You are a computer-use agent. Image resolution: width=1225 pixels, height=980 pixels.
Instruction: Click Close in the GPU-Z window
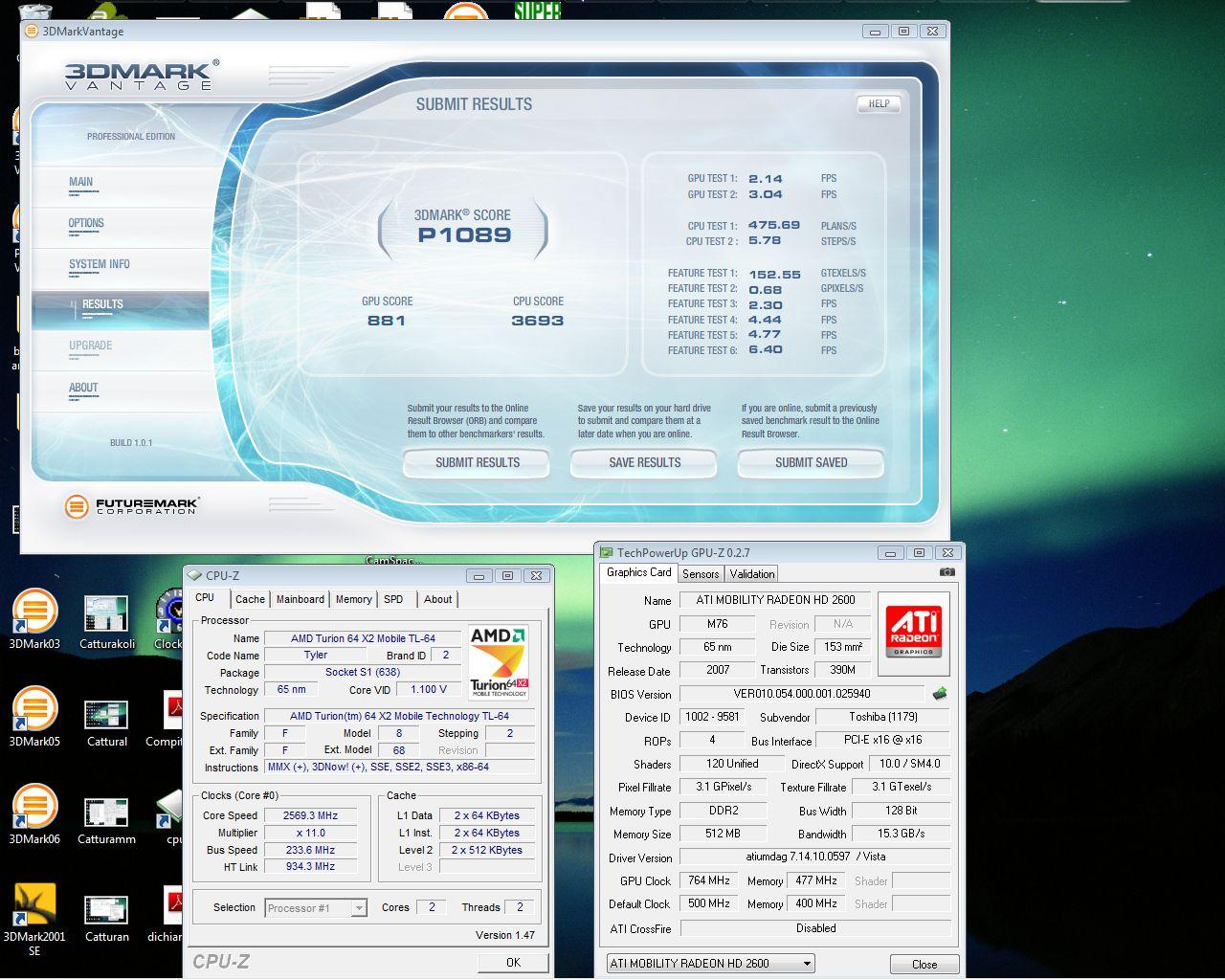(x=924, y=964)
